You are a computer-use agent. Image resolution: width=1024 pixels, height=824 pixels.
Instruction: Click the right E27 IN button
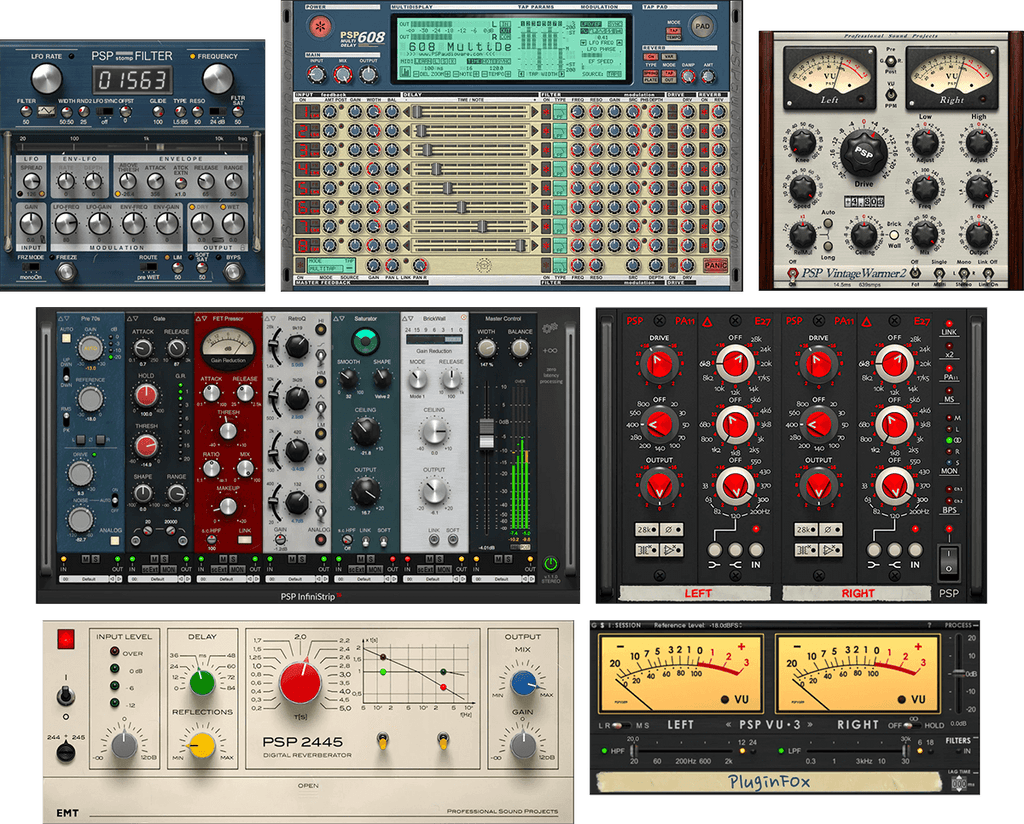[915, 550]
